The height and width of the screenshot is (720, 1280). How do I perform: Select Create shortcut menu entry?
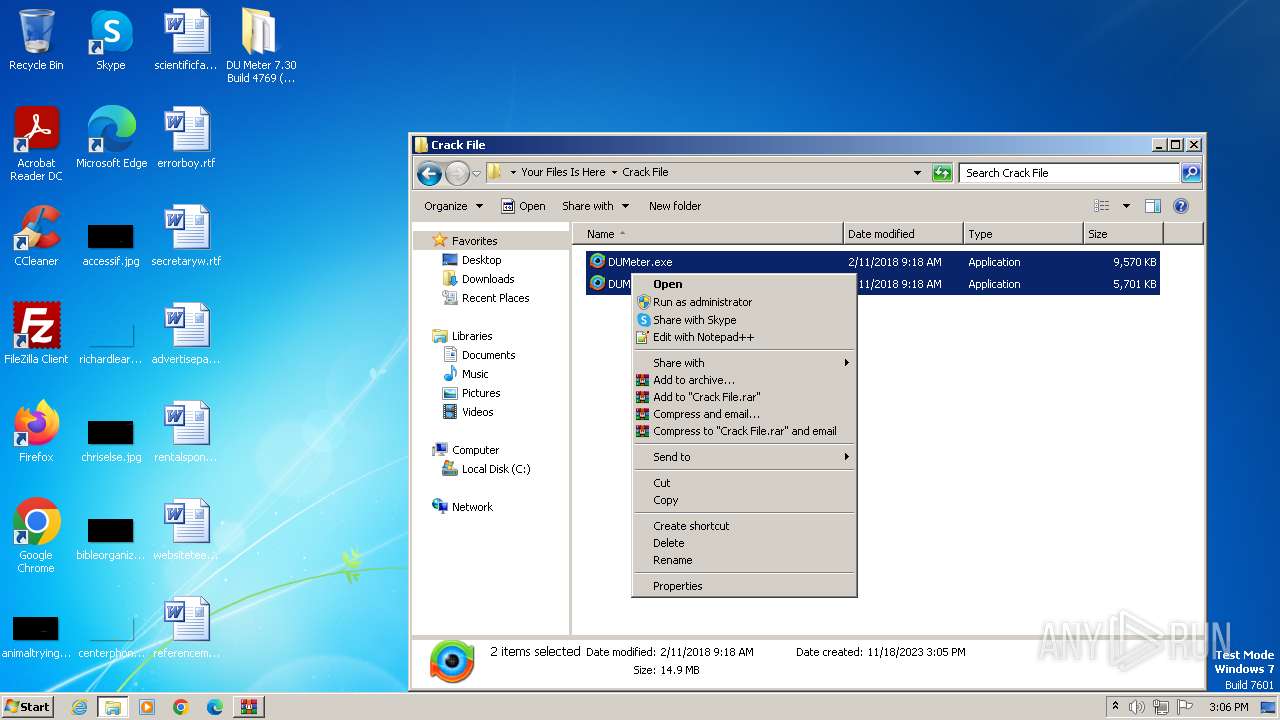745,526
